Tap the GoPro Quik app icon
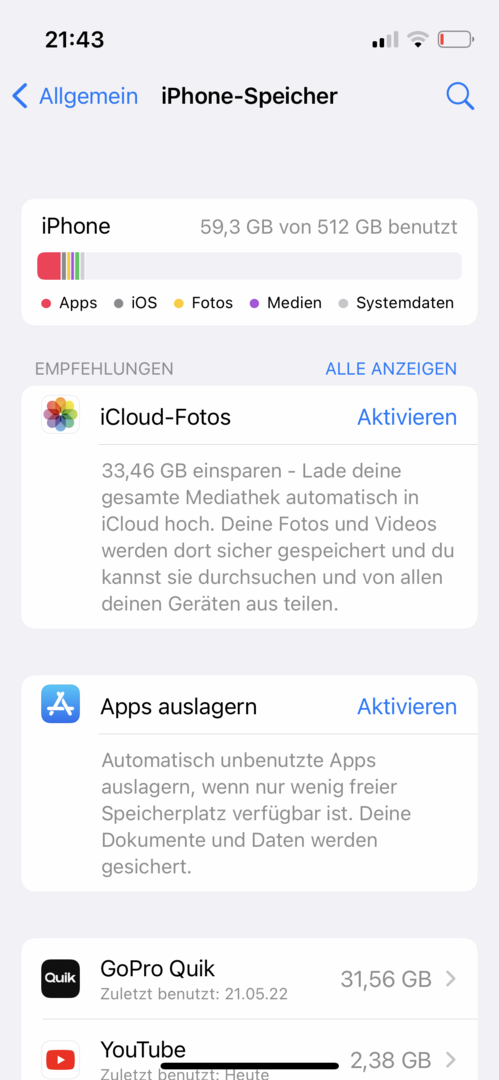The height and width of the screenshot is (1080, 499). [61, 978]
